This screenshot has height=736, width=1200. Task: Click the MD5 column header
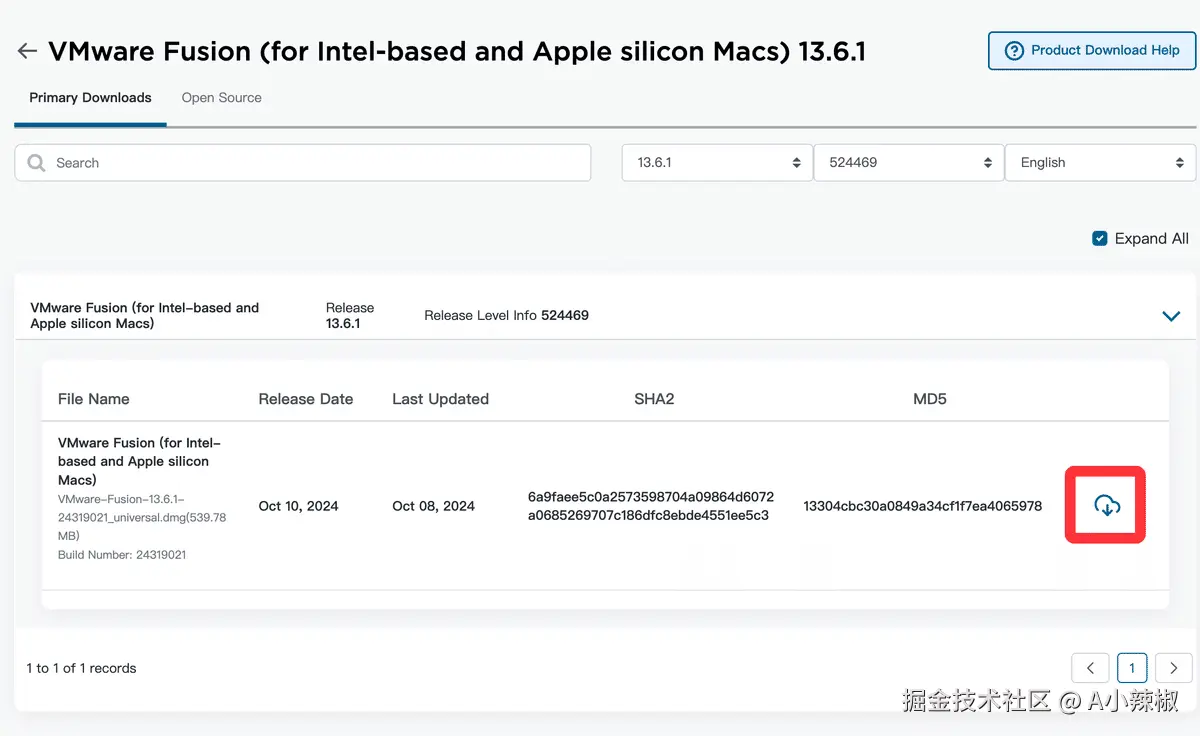click(x=929, y=399)
